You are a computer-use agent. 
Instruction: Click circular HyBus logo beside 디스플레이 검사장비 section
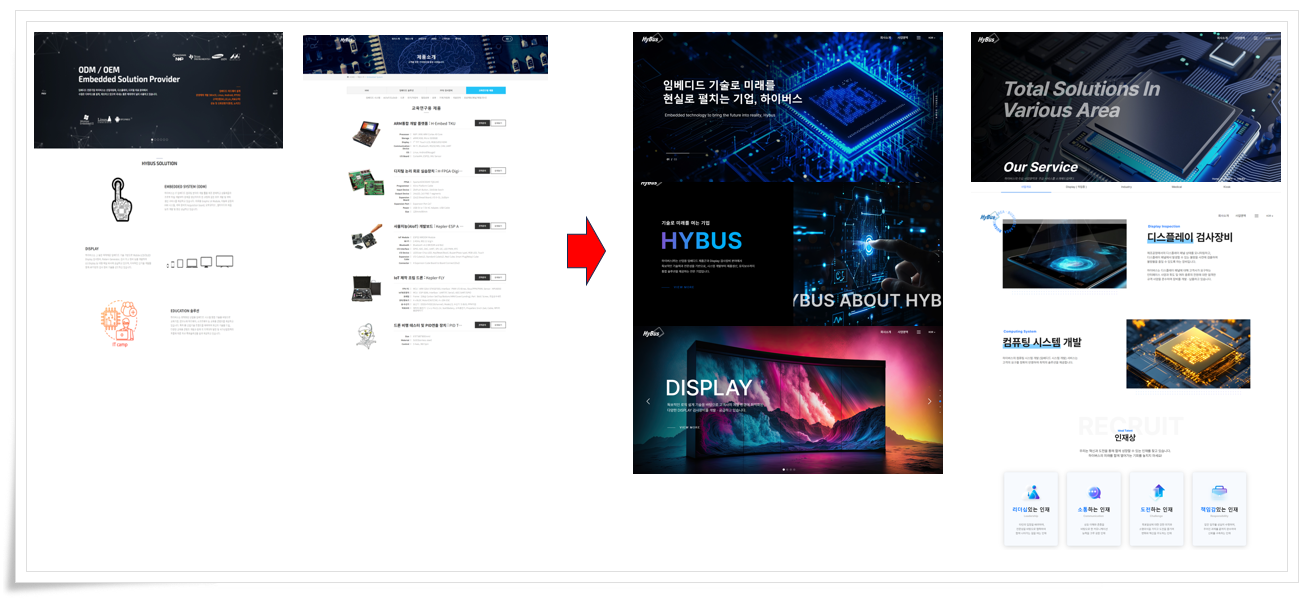pyautogui.click(x=998, y=221)
